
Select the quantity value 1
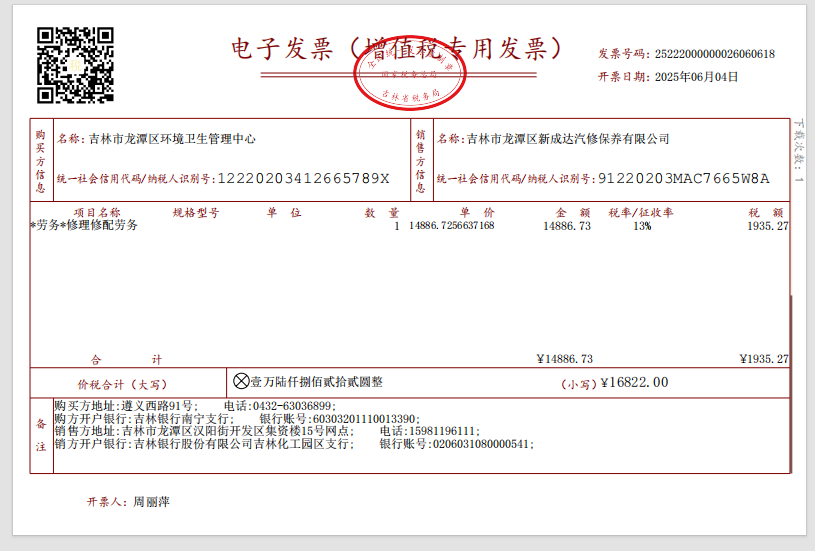tap(397, 226)
